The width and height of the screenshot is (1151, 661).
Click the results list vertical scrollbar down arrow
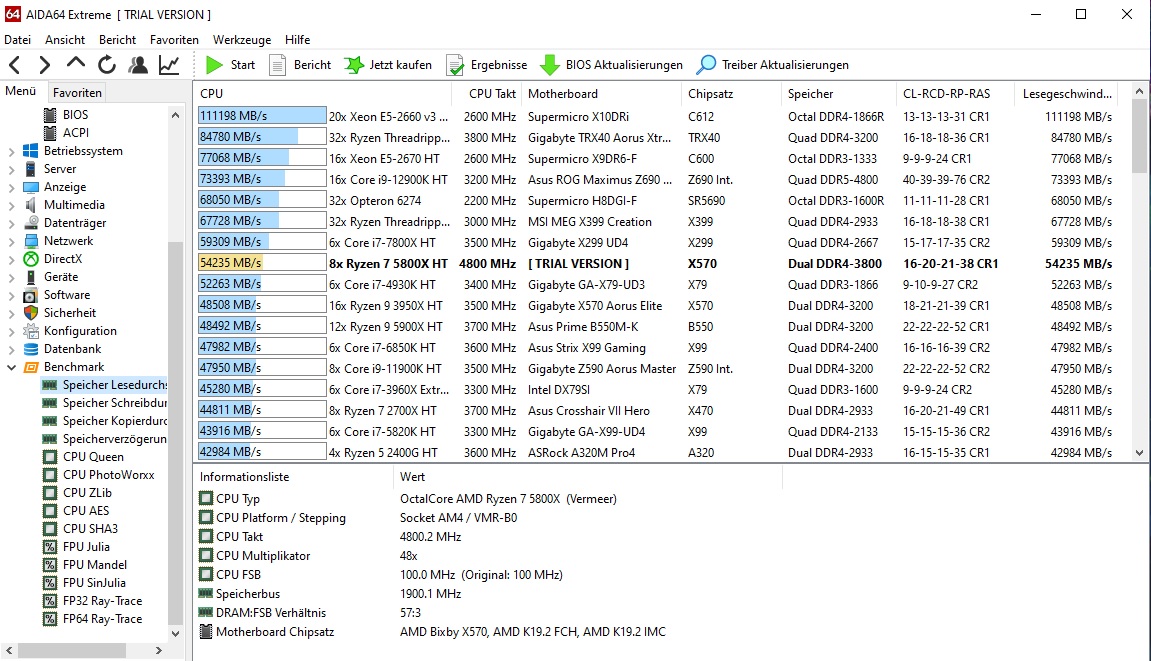(1139, 453)
